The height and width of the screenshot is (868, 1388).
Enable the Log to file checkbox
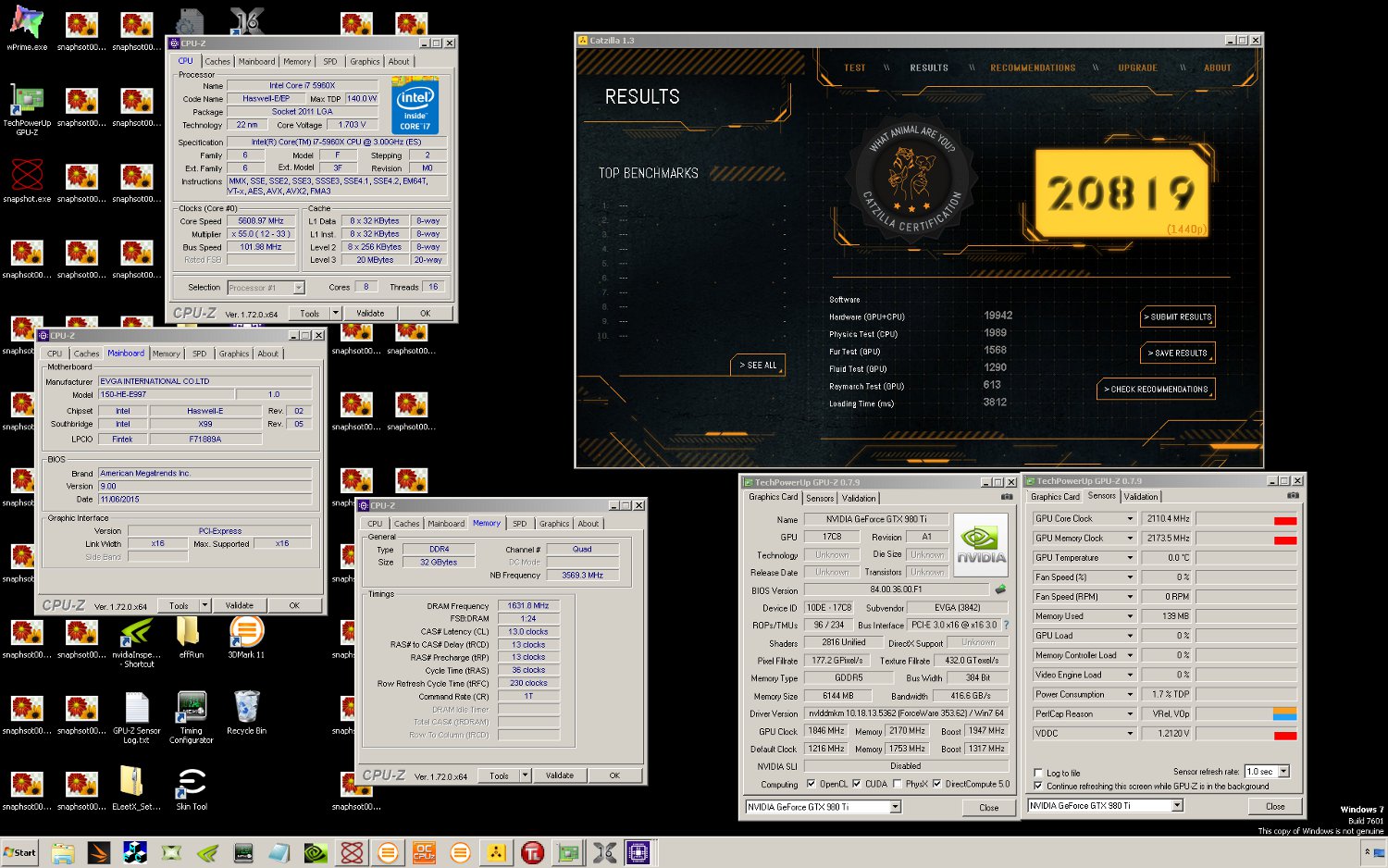(1038, 773)
